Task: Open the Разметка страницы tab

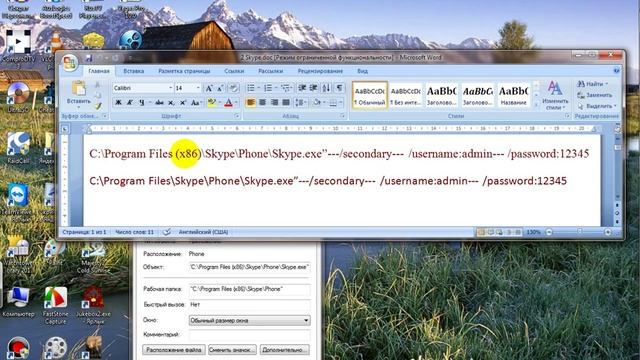Action: pyautogui.click(x=184, y=71)
